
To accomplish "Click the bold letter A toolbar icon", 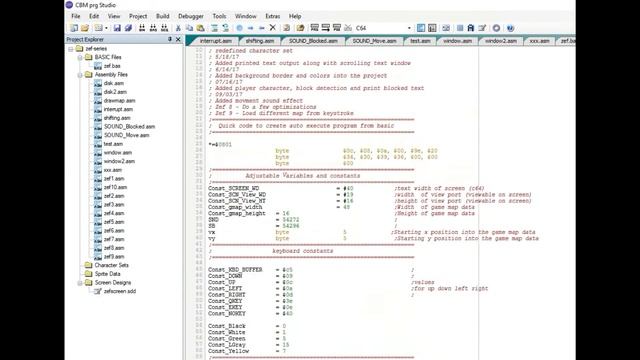I will (x=471, y=28).
